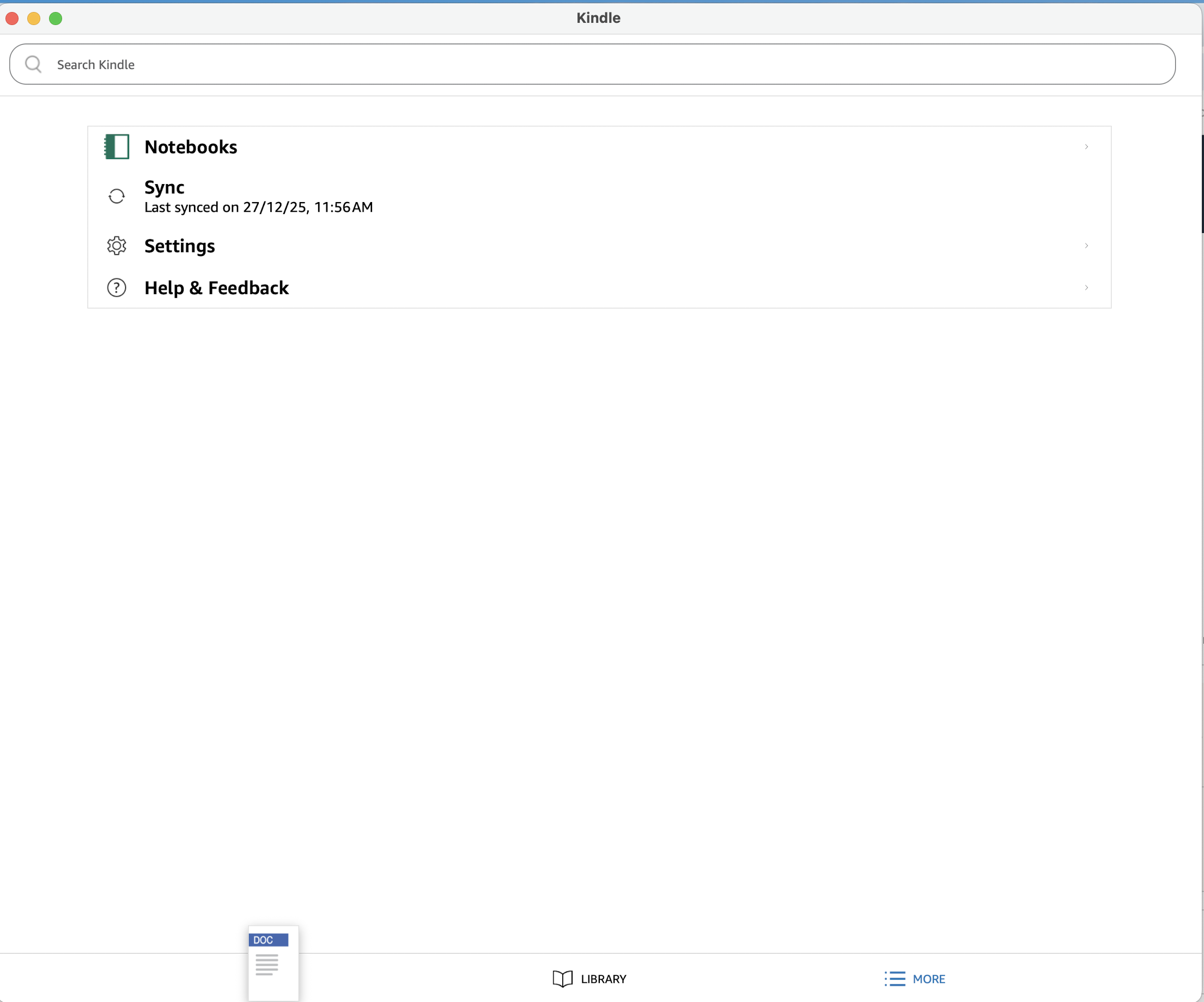Click the search magnifying glass icon

(33, 64)
